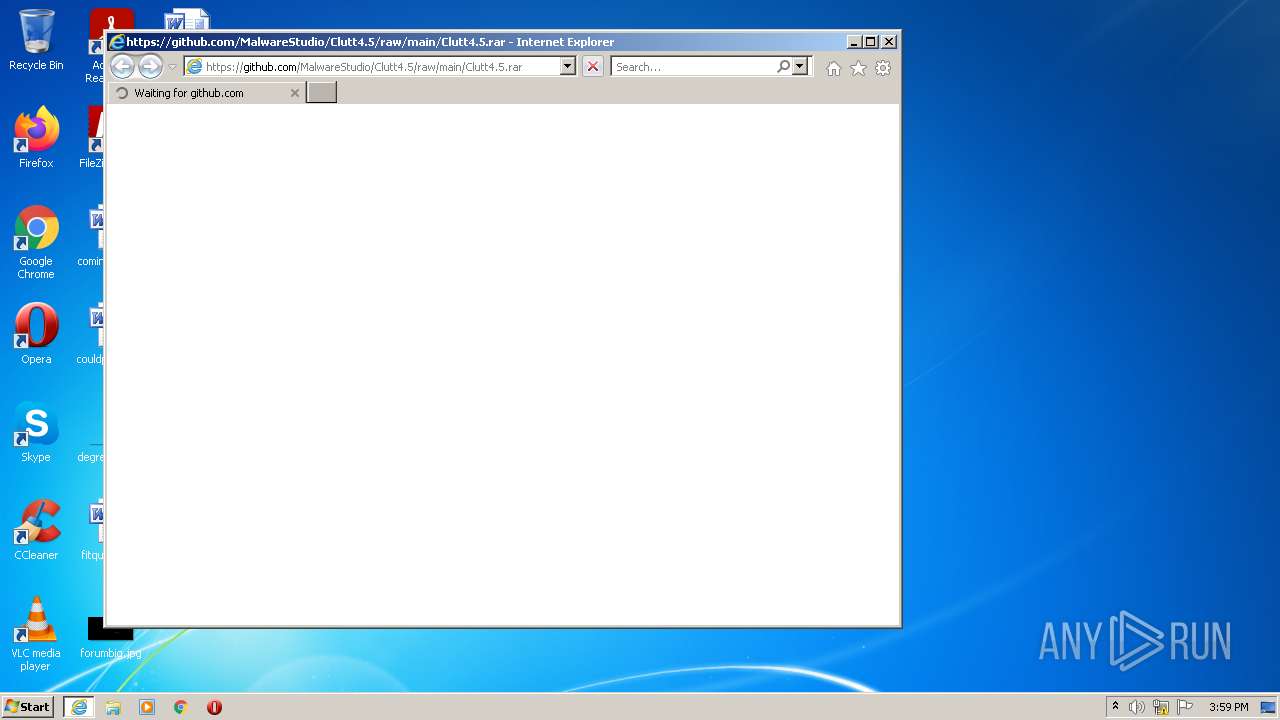Click the network tray icon
The width and height of the screenshot is (1280, 720).
1161,707
